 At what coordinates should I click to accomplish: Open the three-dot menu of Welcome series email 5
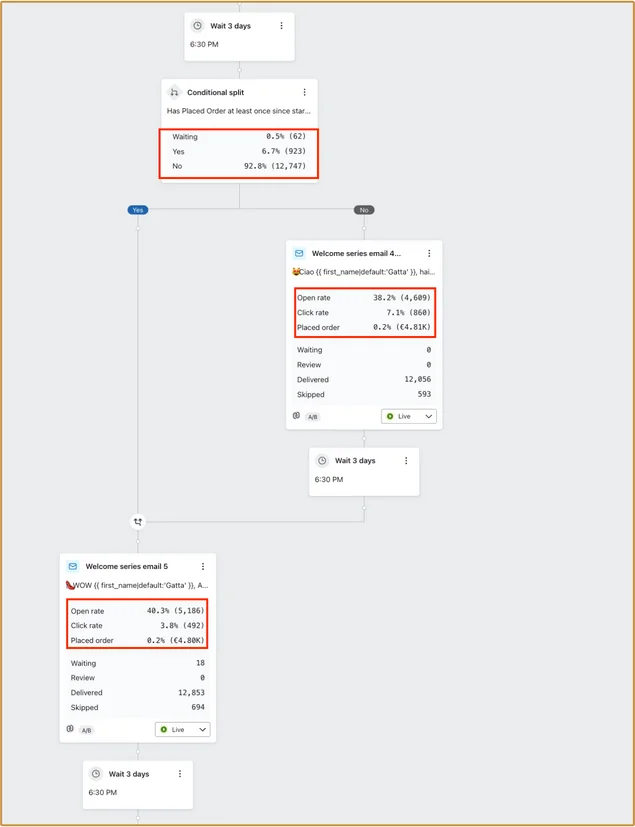tap(203, 566)
